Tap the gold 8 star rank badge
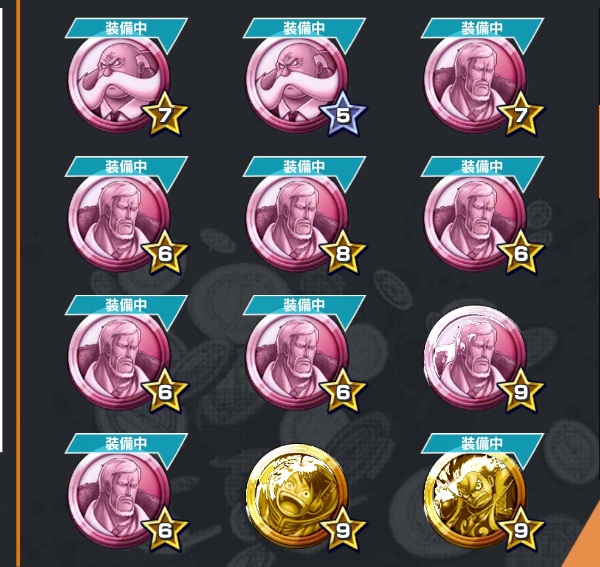This screenshot has height=567, width=600. (x=343, y=253)
